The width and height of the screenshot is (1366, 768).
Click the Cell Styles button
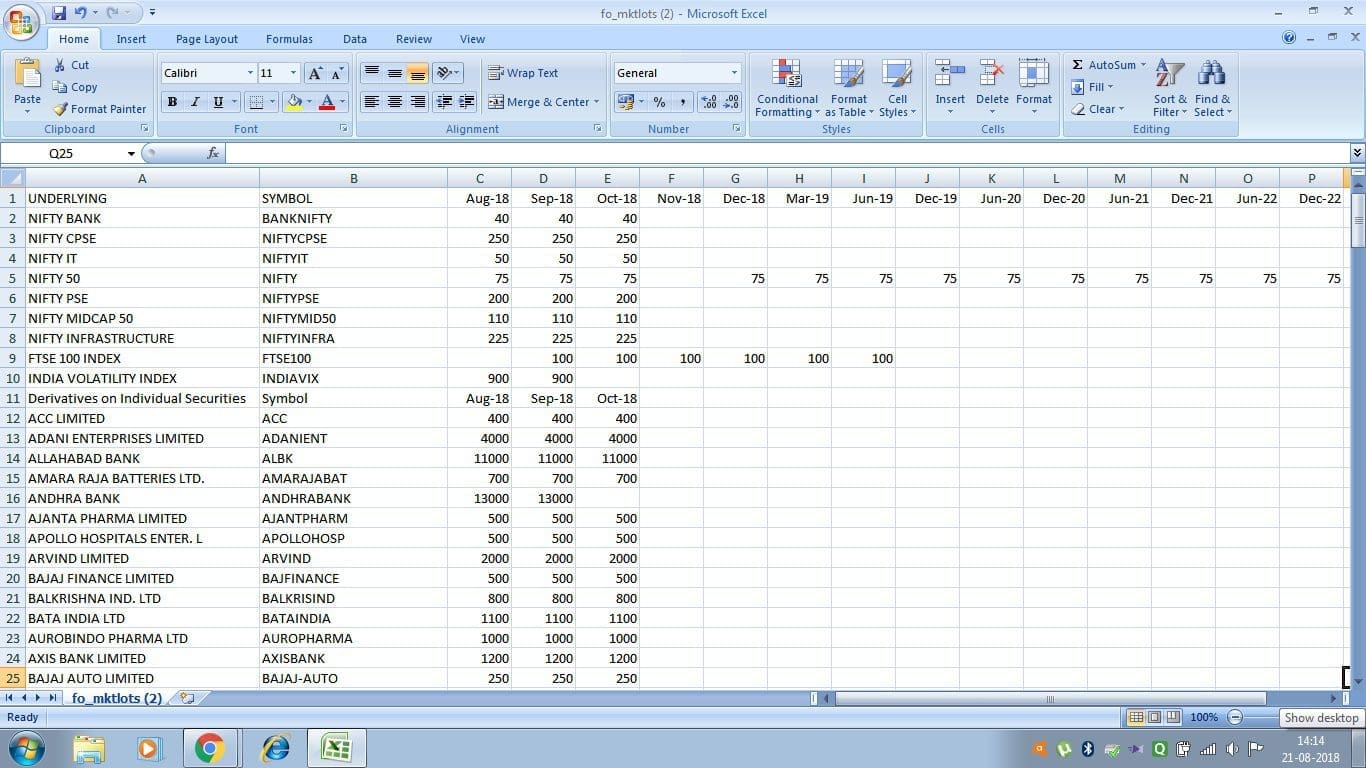(897, 90)
